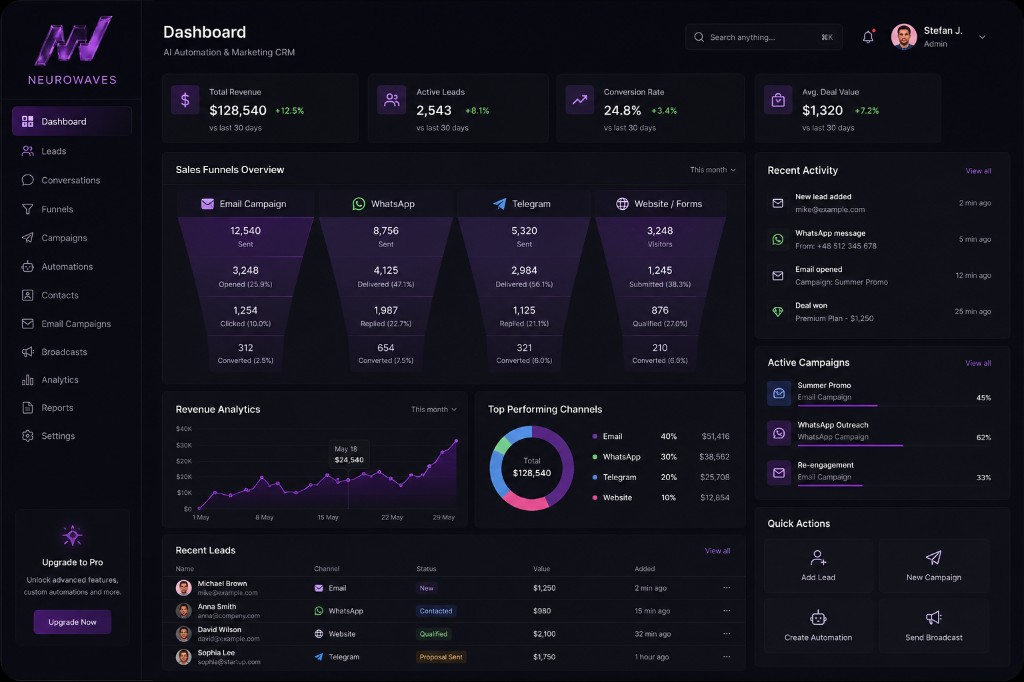This screenshot has height=682, width=1024.
Task: Click the Deal won diamond icon
Action: click(778, 312)
